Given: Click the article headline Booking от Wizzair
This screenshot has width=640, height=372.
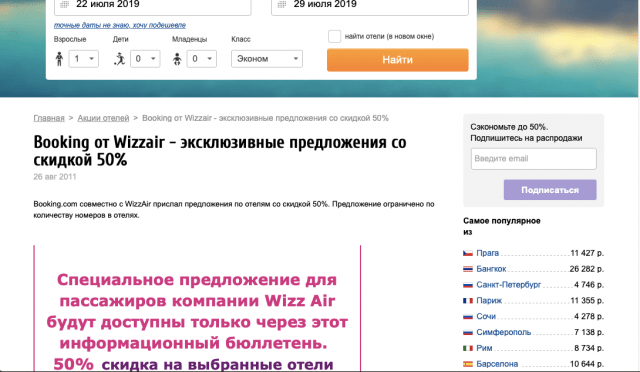Looking at the screenshot, I should tap(220, 151).
